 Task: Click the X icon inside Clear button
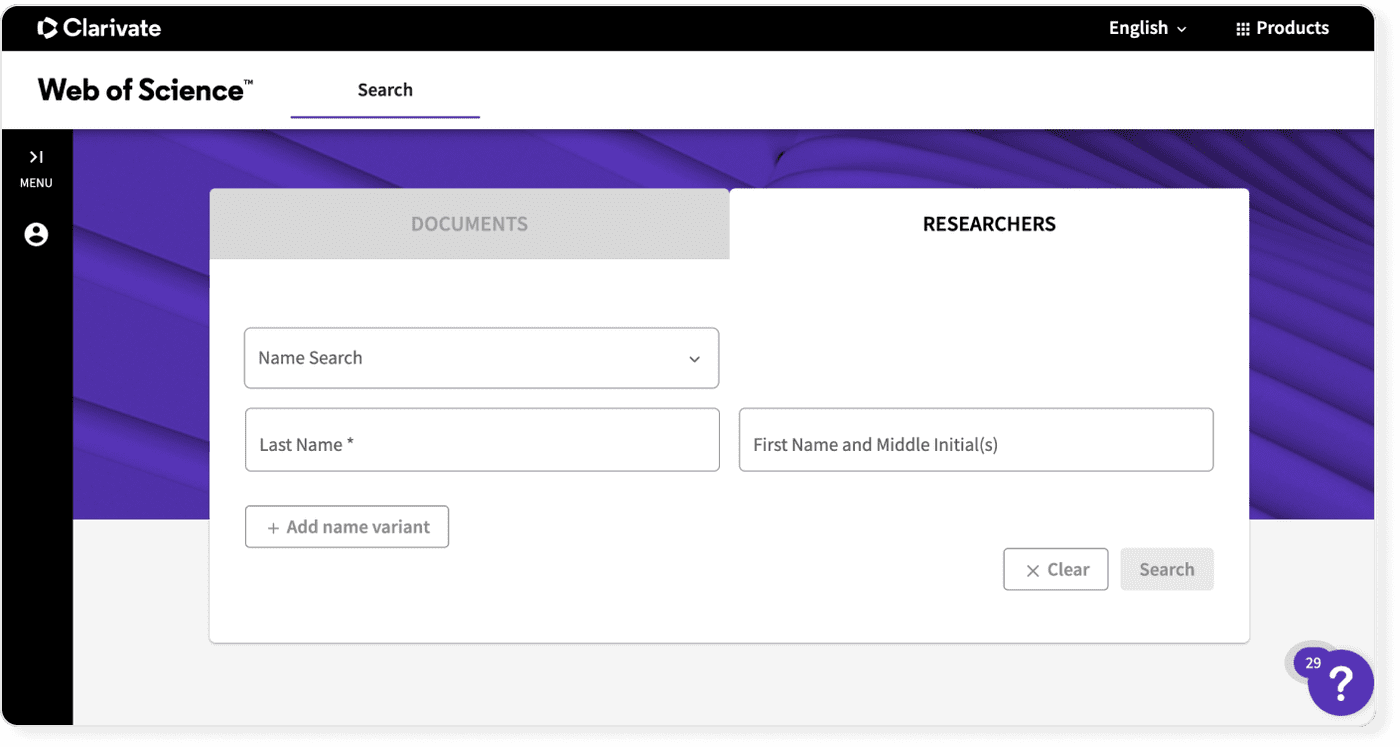[x=1033, y=569]
